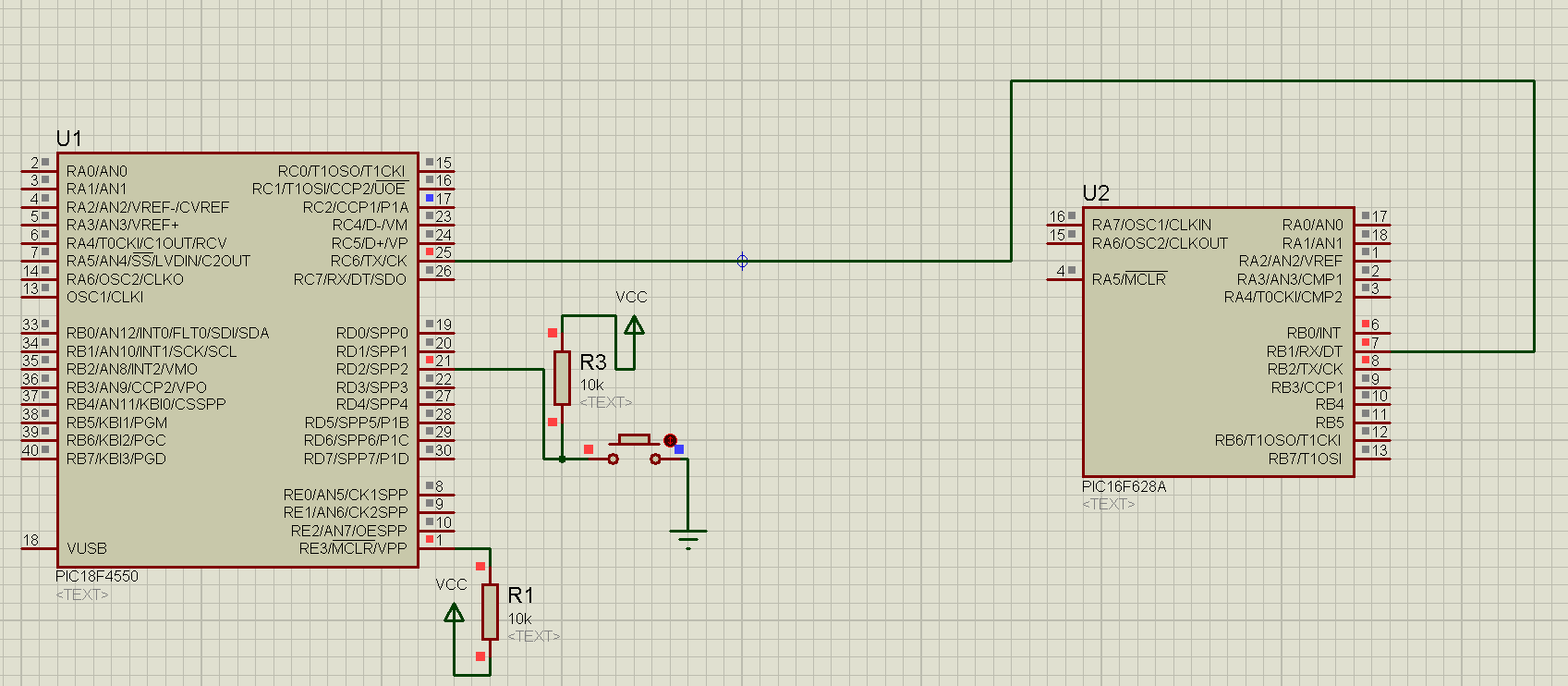Screen dimensions: 1568x686
Task: Click the <TEXT> placeholder under PIC18F4550
Action: point(82,594)
